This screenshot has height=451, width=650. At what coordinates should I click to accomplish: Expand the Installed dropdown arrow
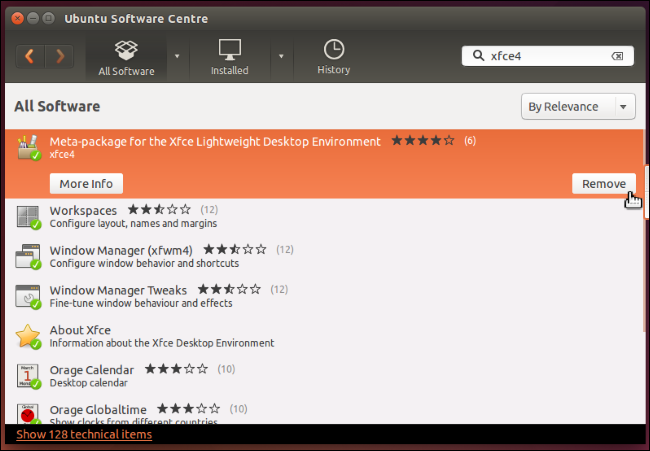click(282, 56)
